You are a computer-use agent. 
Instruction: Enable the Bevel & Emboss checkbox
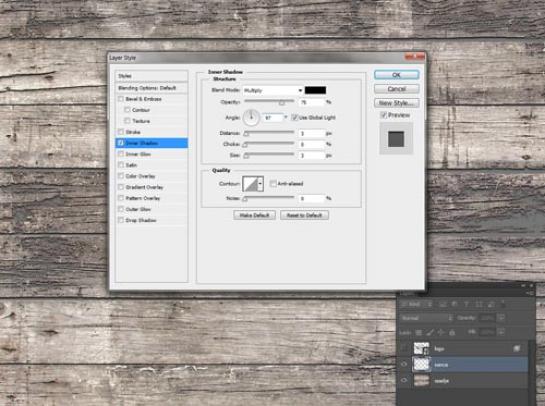pyautogui.click(x=121, y=99)
